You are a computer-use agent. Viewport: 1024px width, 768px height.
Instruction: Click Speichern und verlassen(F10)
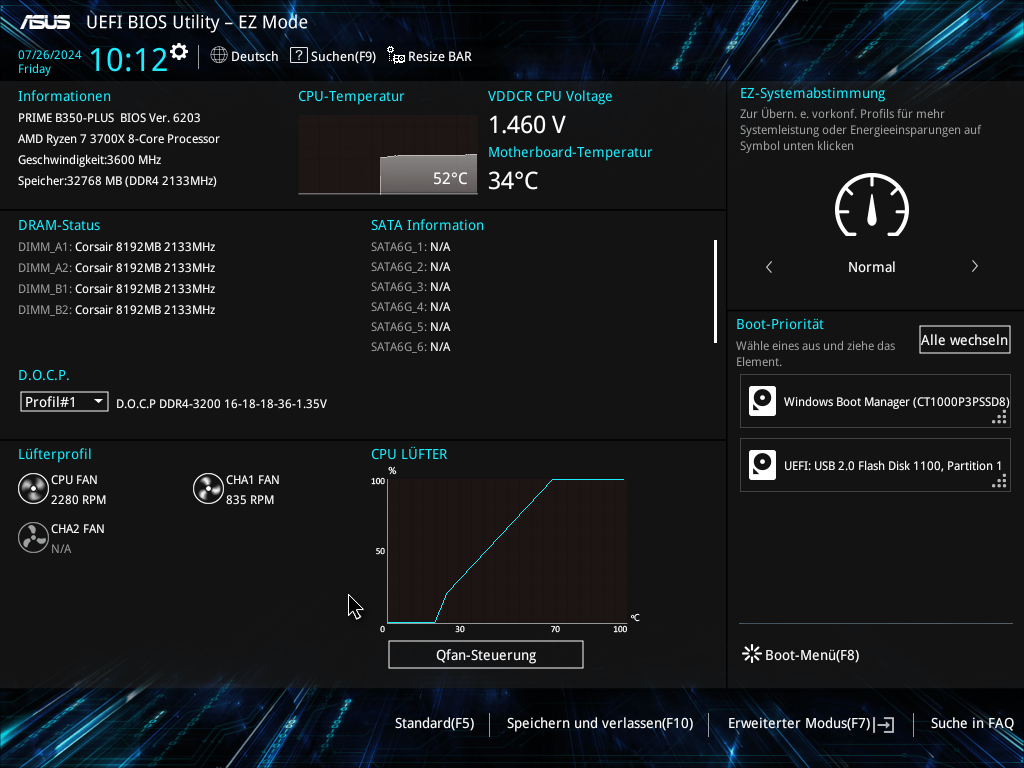click(600, 723)
